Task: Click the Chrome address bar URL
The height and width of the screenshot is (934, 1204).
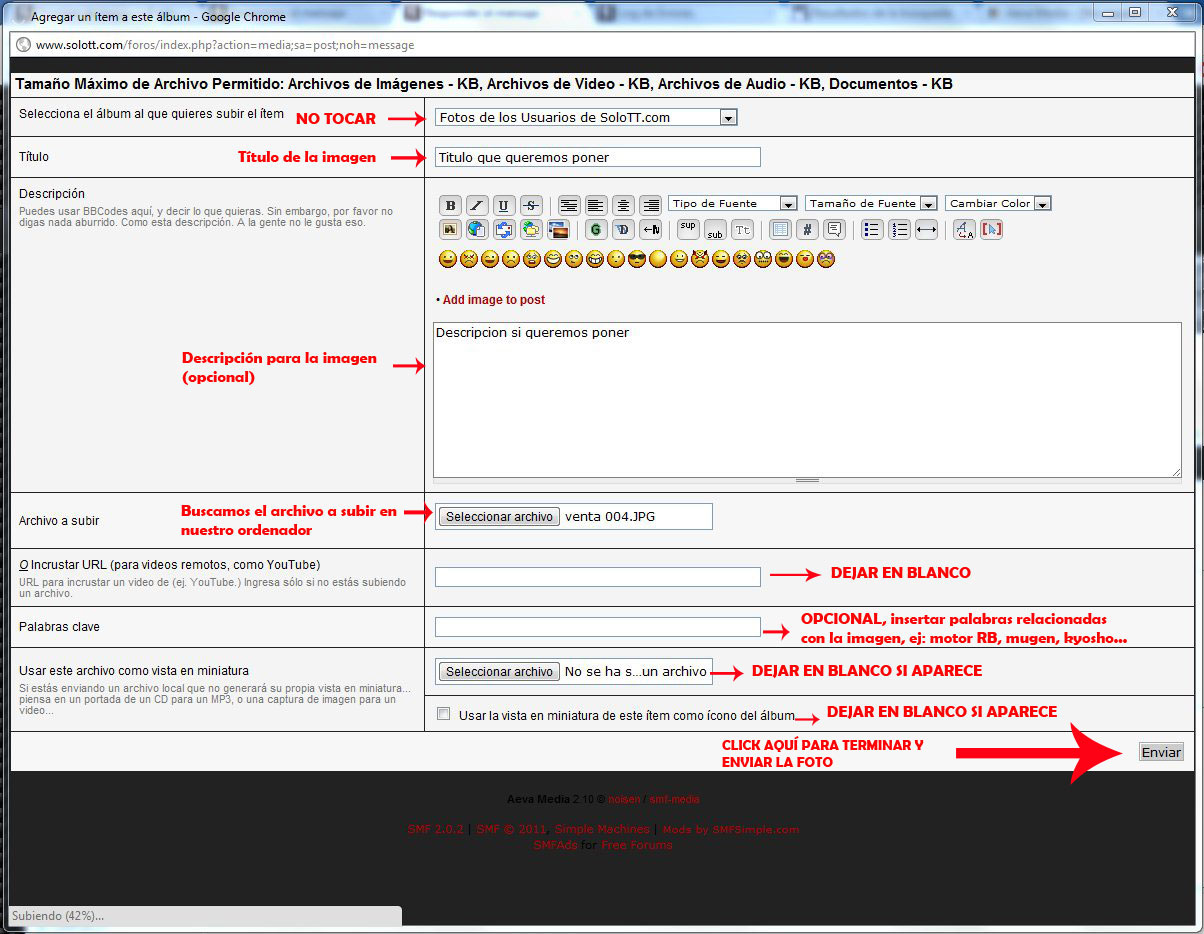Action: coord(225,45)
